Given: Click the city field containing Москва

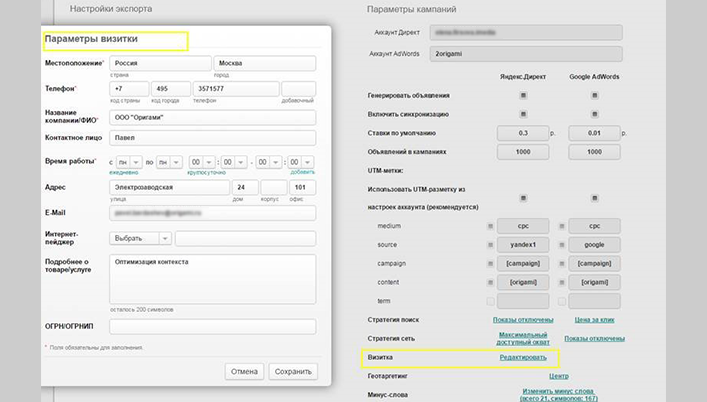Looking at the screenshot, I should click(x=265, y=64).
